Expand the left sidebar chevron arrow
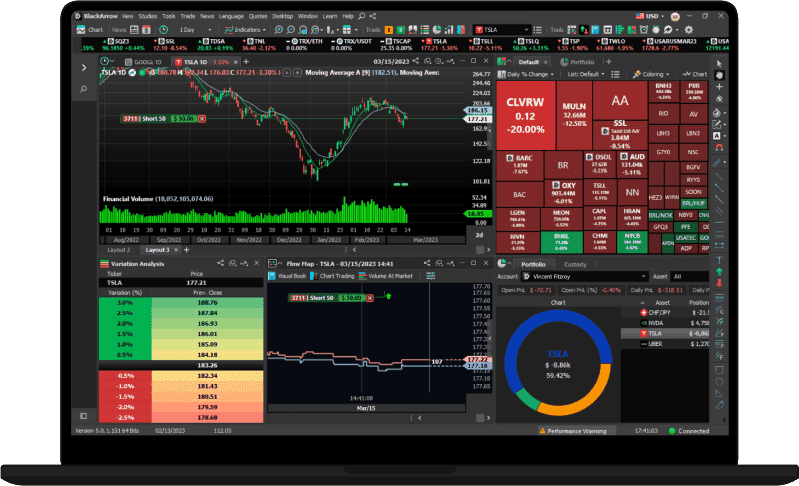Viewport: 799px width, 486px height. 84,68
